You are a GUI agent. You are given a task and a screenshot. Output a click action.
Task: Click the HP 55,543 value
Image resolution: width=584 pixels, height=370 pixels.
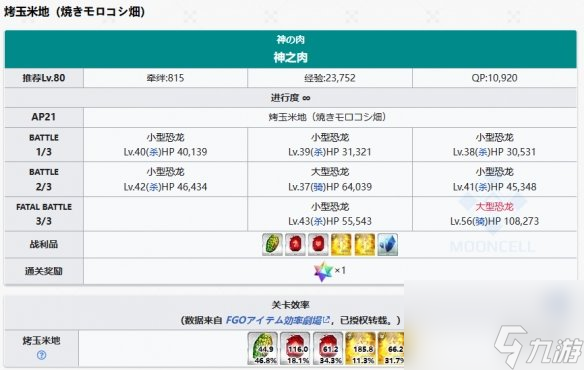point(349,221)
